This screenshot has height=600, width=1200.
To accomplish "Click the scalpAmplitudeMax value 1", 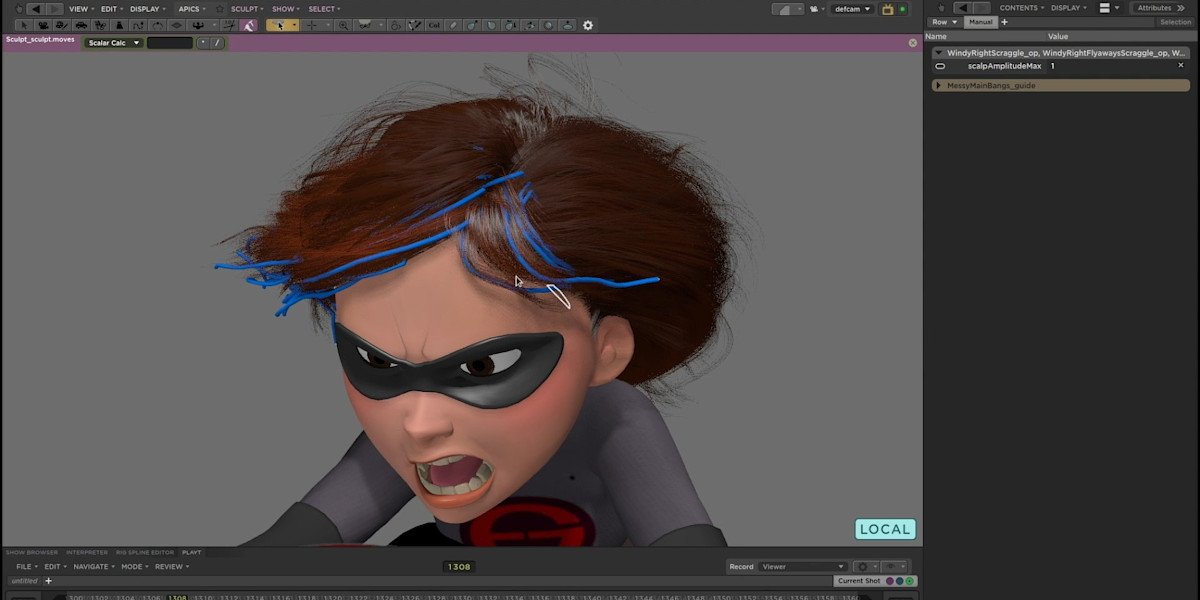I will tap(1052, 66).
